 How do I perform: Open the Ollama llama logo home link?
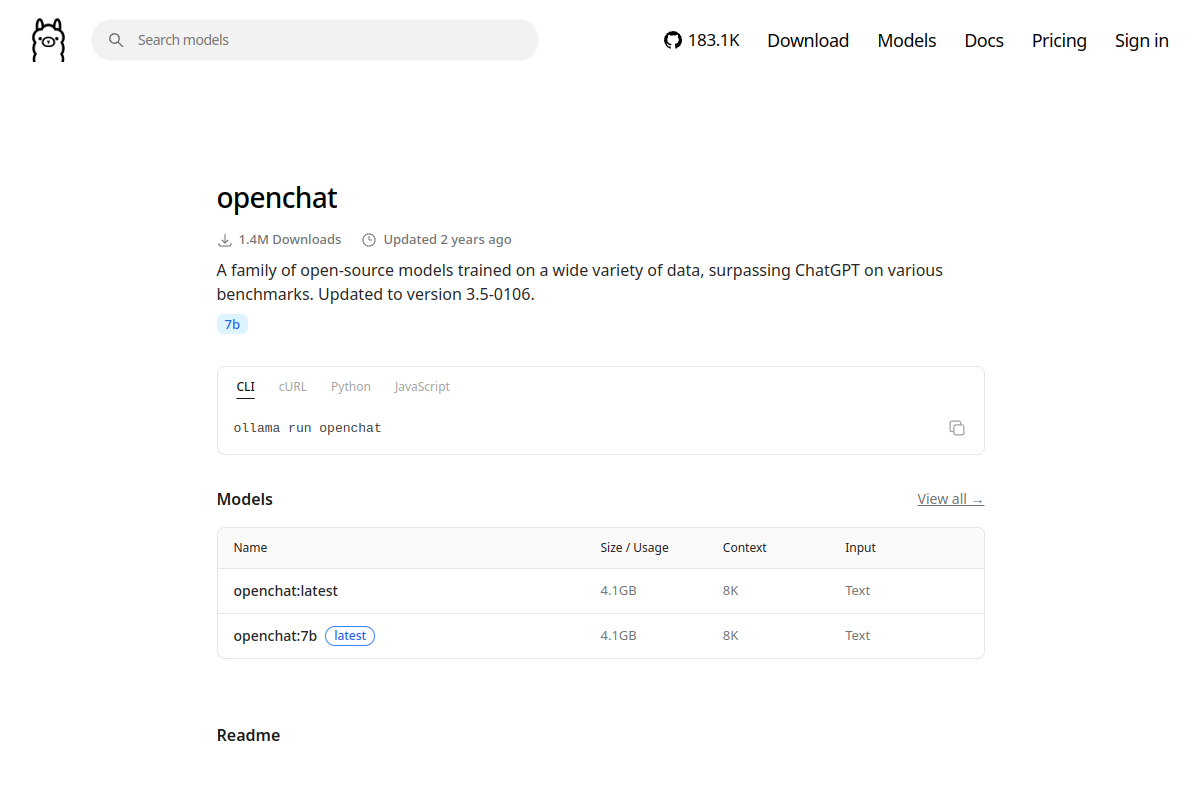[48, 40]
